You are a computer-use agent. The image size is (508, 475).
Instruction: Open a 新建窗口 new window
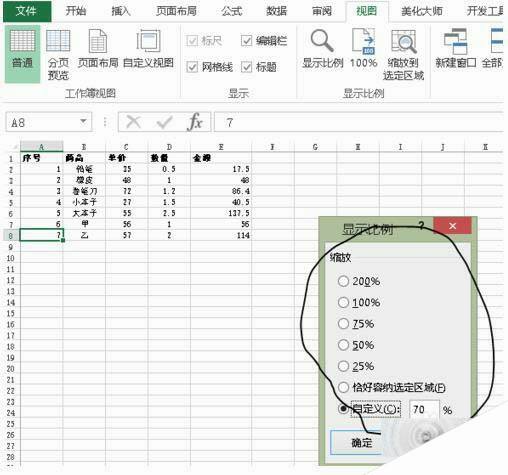(x=456, y=48)
